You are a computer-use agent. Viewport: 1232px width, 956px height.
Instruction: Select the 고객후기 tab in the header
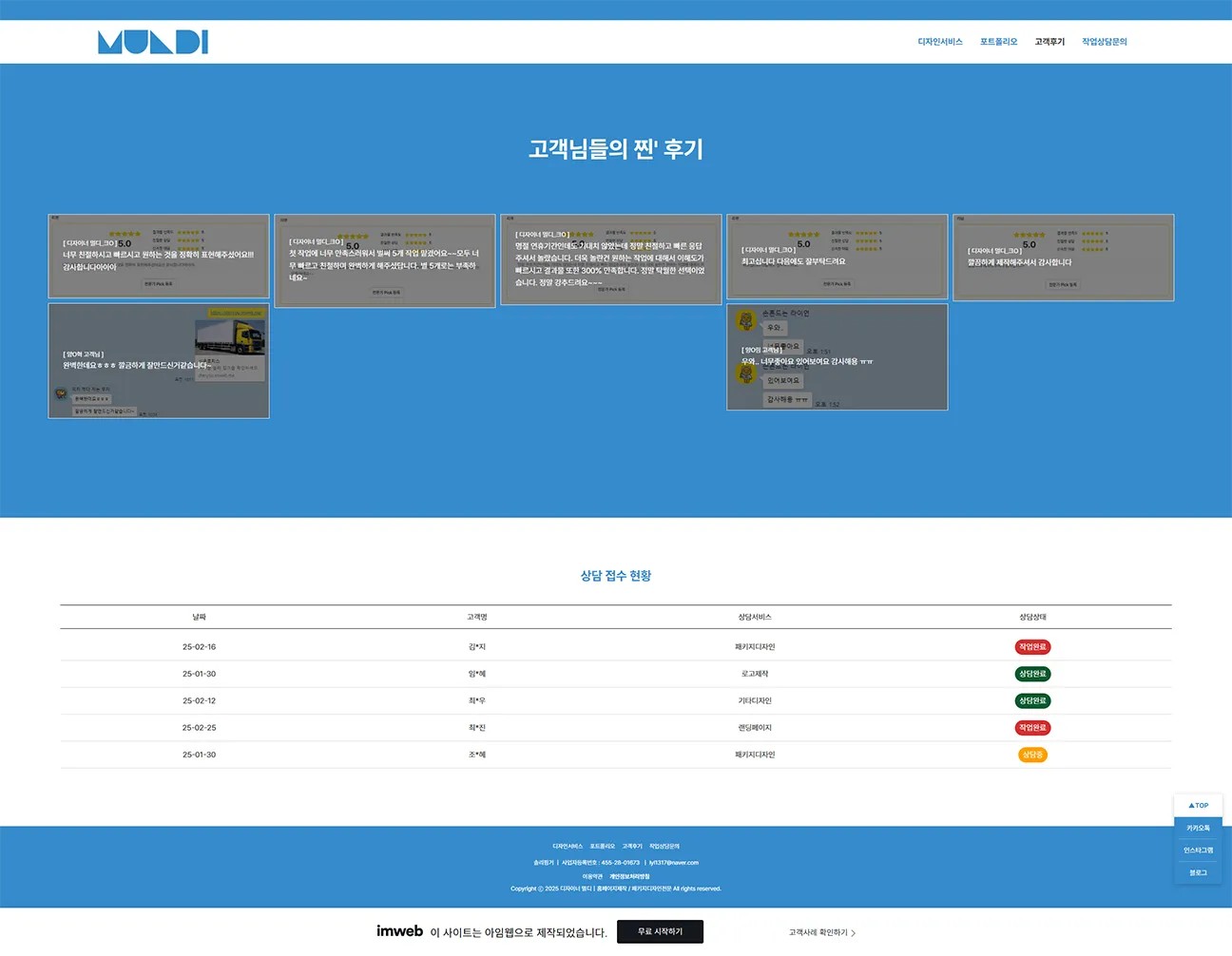[1049, 42]
